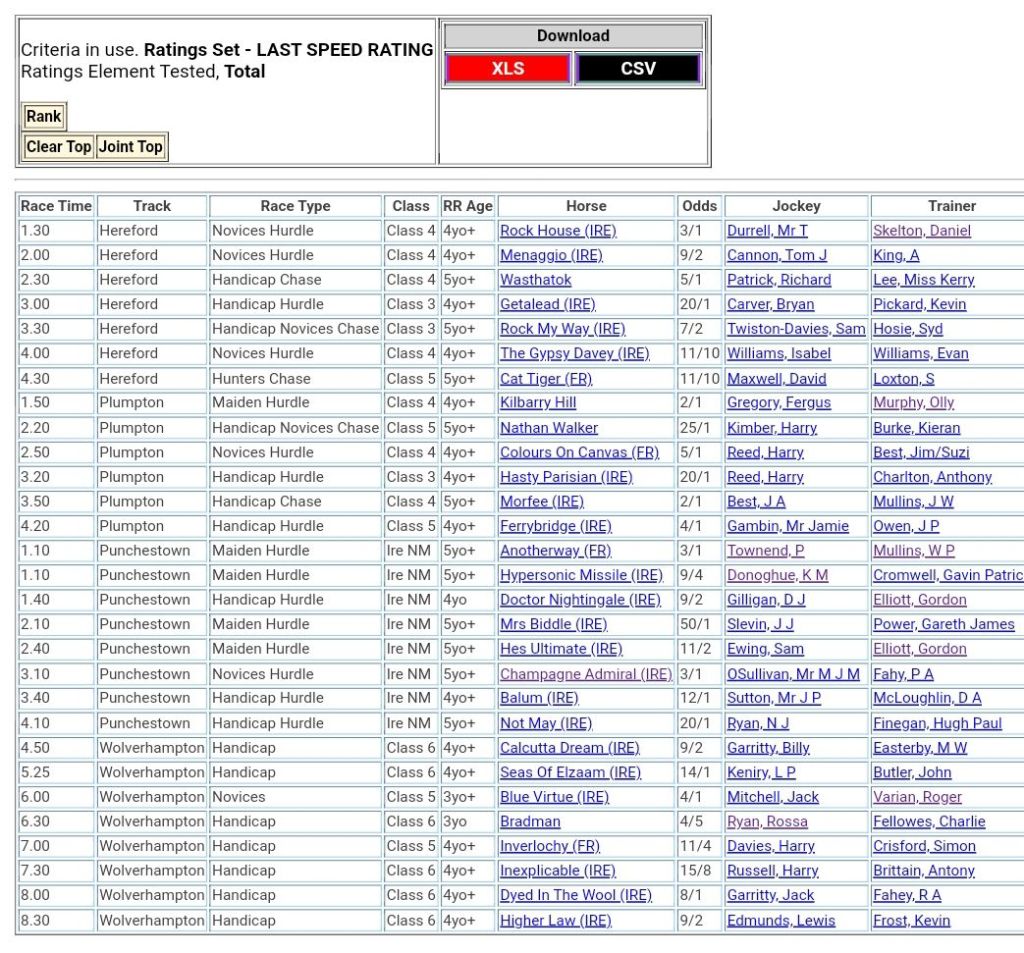Image resolution: width=1024 pixels, height=953 pixels.
Task: Click jockey Twiston-Davies, Sam
Action: (796, 329)
